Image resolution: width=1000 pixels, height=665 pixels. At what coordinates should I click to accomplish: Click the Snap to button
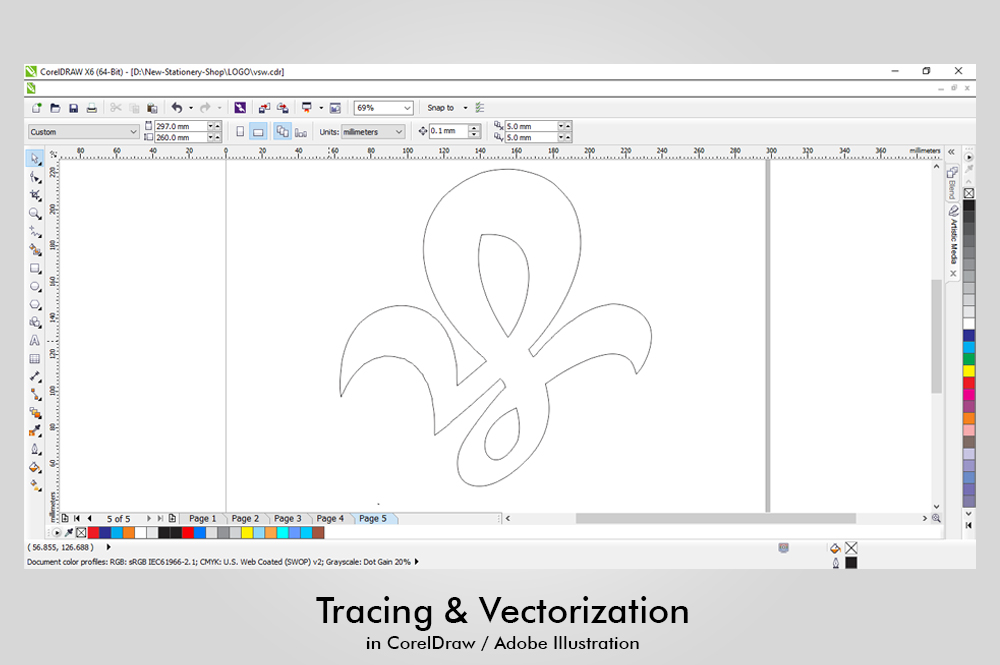pos(441,108)
